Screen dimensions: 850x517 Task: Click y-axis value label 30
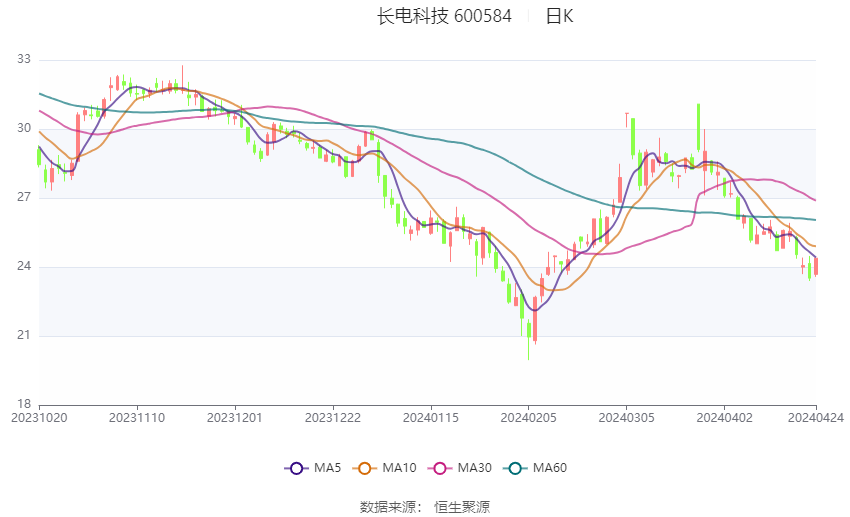[x=24, y=128]
